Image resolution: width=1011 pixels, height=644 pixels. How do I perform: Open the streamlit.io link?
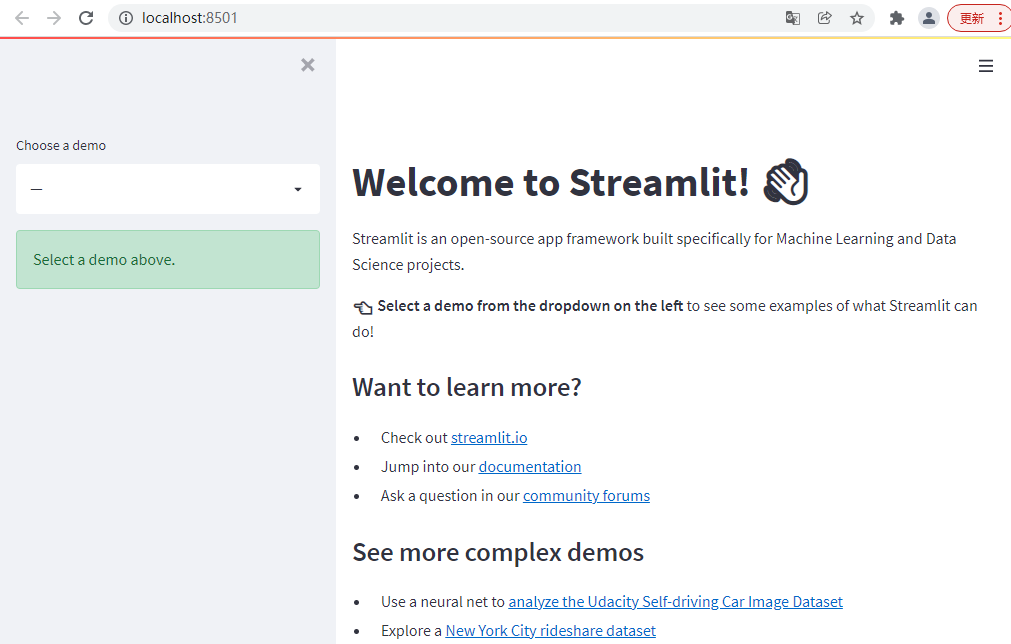[489, 438]
